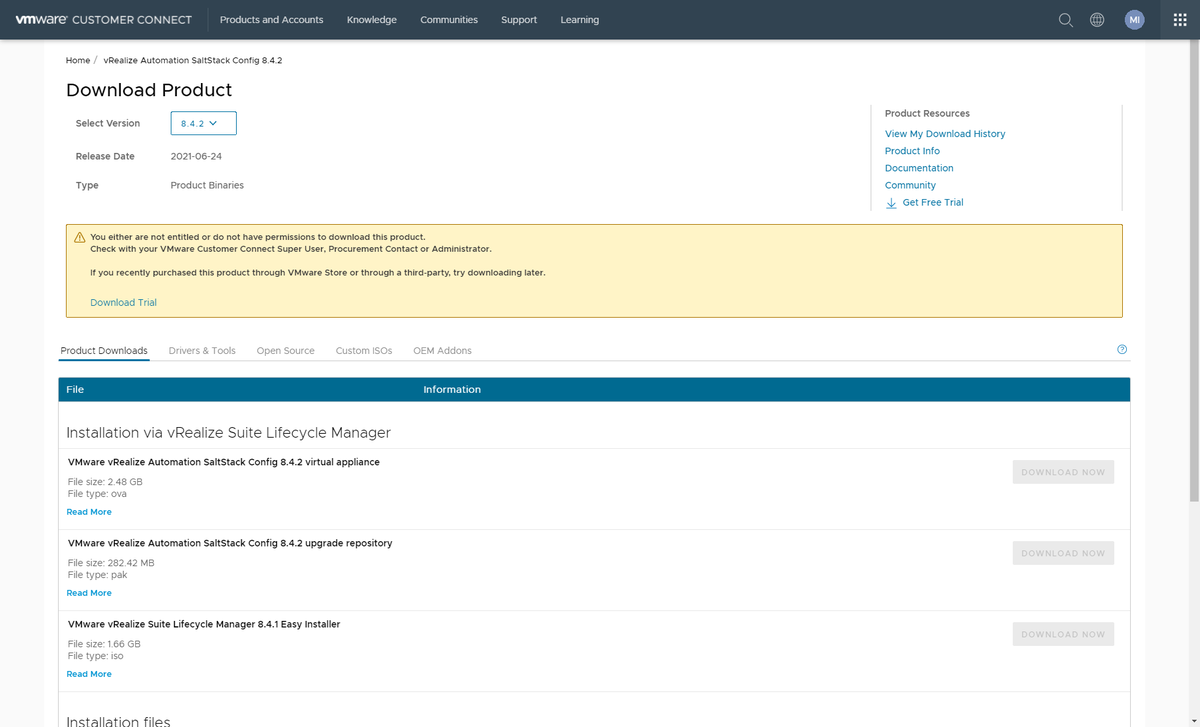Click Read More under Easy Installer
The image size is (1200, 727).
pos(89,674)
